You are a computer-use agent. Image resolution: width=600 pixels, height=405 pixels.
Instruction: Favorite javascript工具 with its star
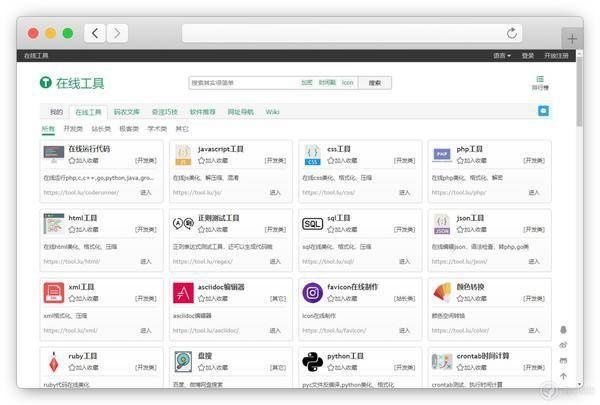point(201,161)
